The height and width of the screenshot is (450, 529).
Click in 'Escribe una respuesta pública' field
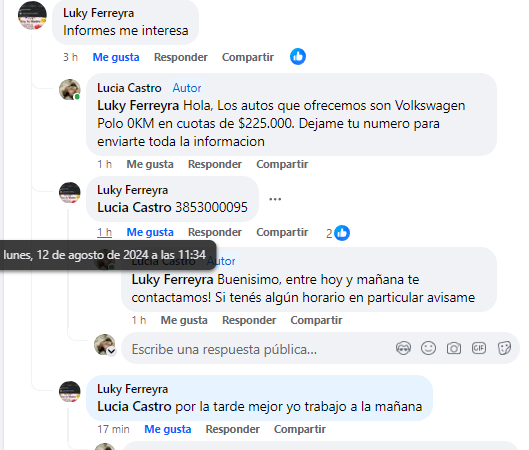click(258, 349)
